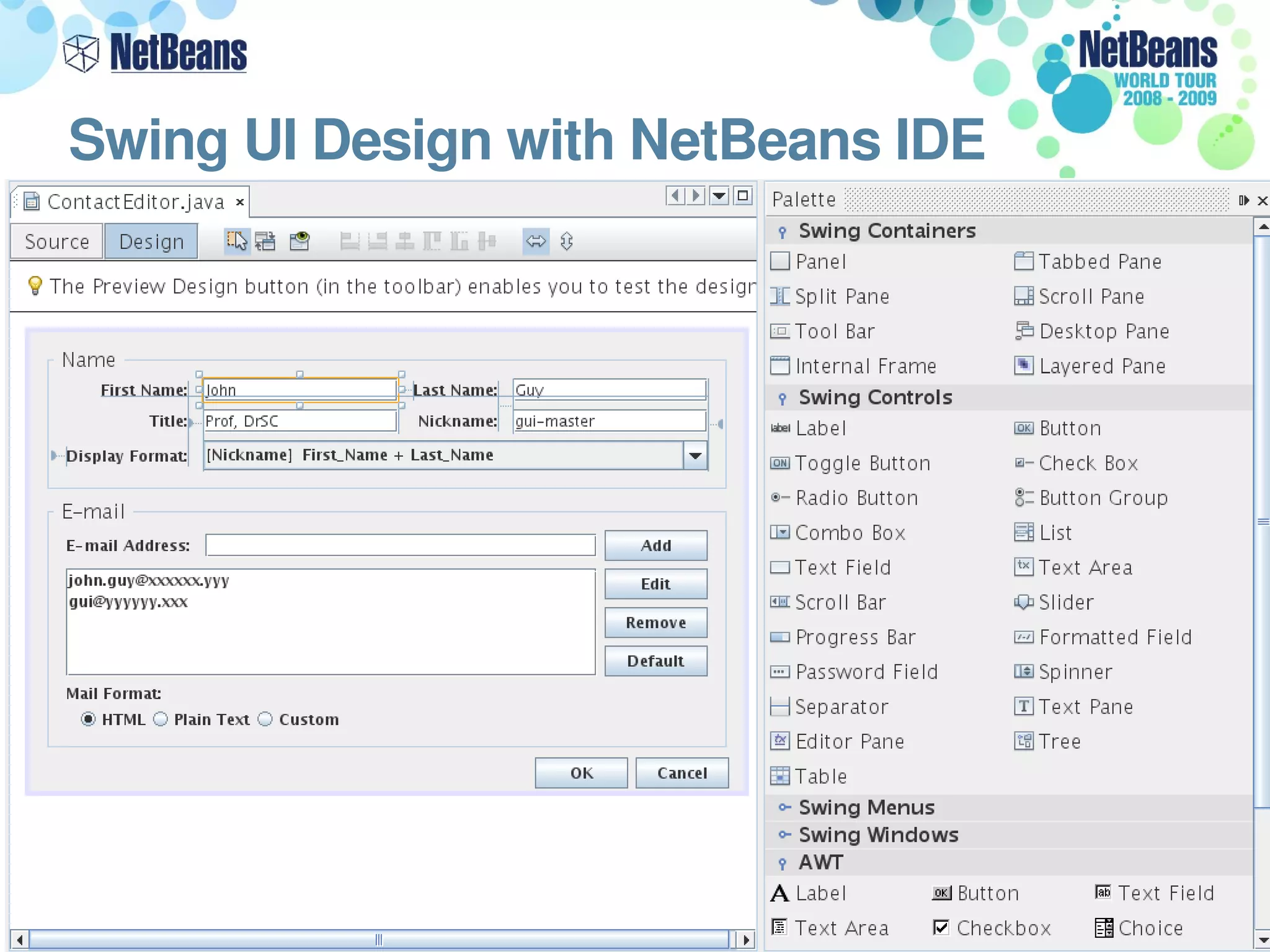
Task: Open the Display Format combo box dropdown
Action: point(695,456)
